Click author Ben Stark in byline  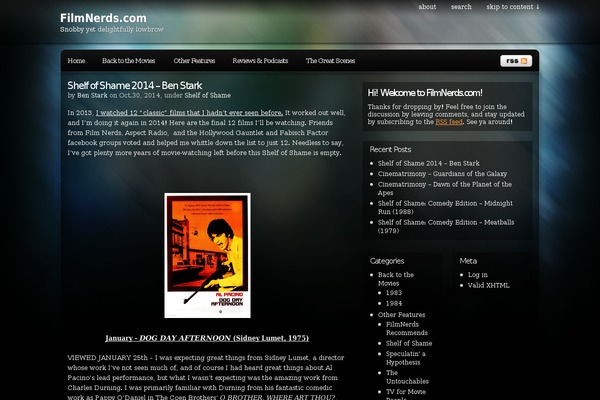(x=92, y=95)
